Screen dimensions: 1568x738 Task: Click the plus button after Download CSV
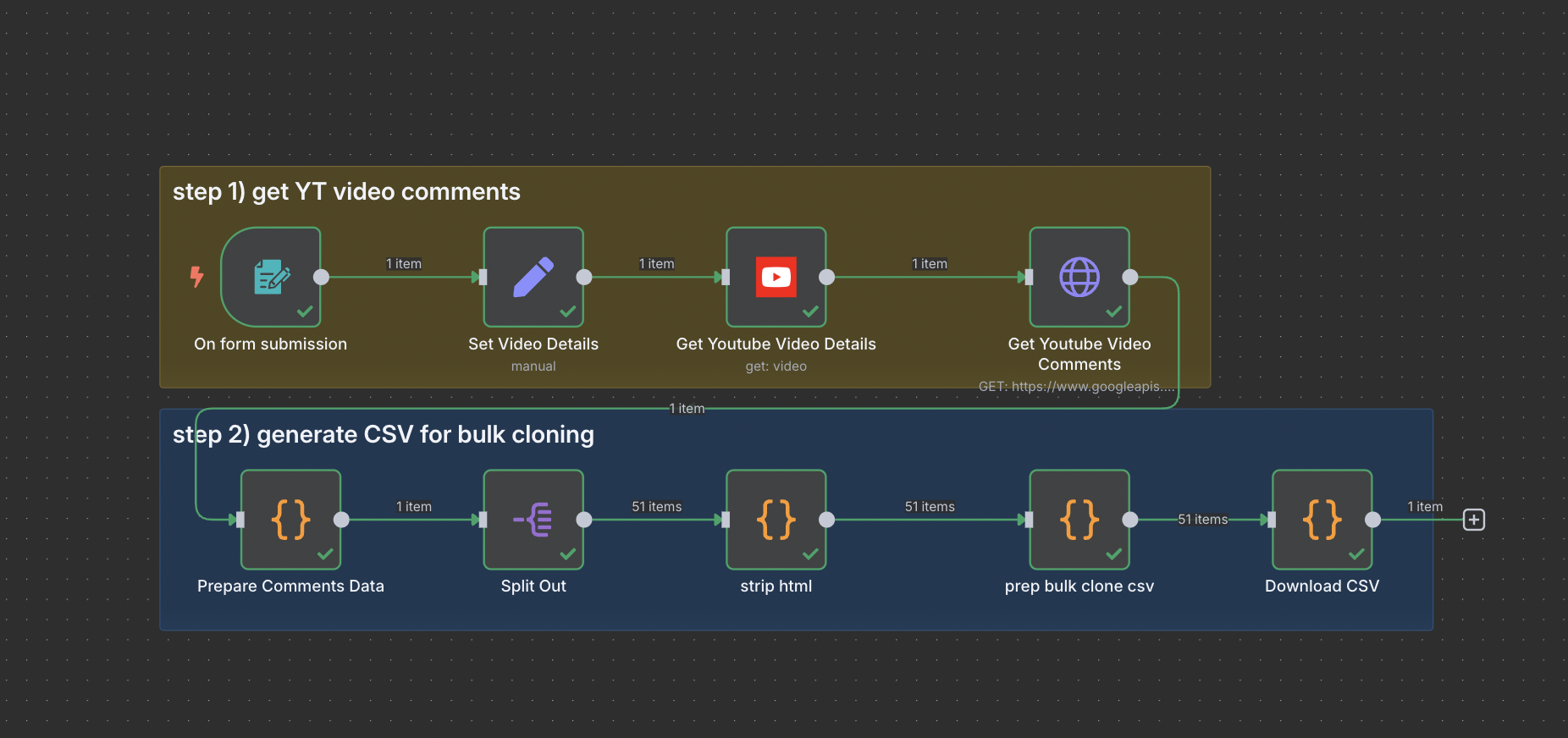point(1474,520)
